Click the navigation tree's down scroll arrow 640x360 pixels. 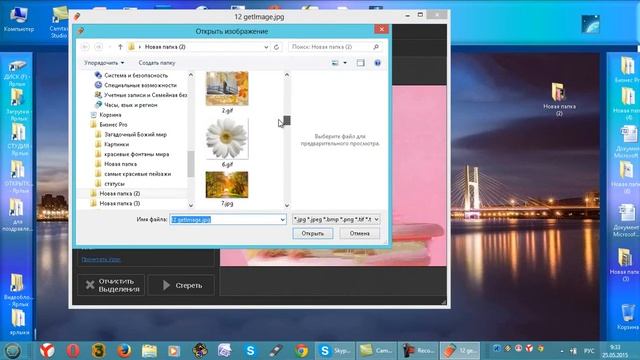pyautogui.click(x=191, y=205)
